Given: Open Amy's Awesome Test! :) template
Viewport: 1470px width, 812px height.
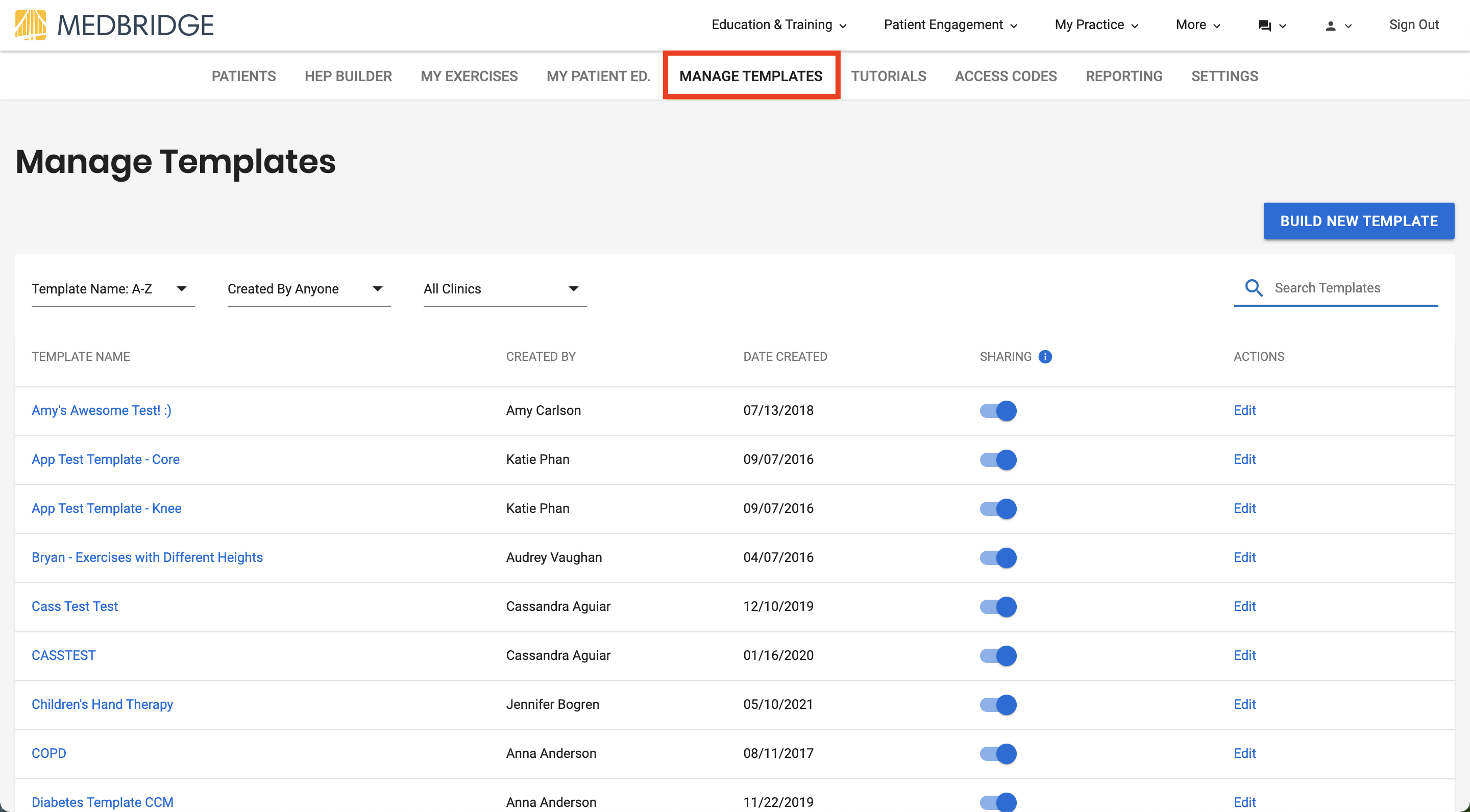Looking at the screenshot, I should (x=102, y=410).
